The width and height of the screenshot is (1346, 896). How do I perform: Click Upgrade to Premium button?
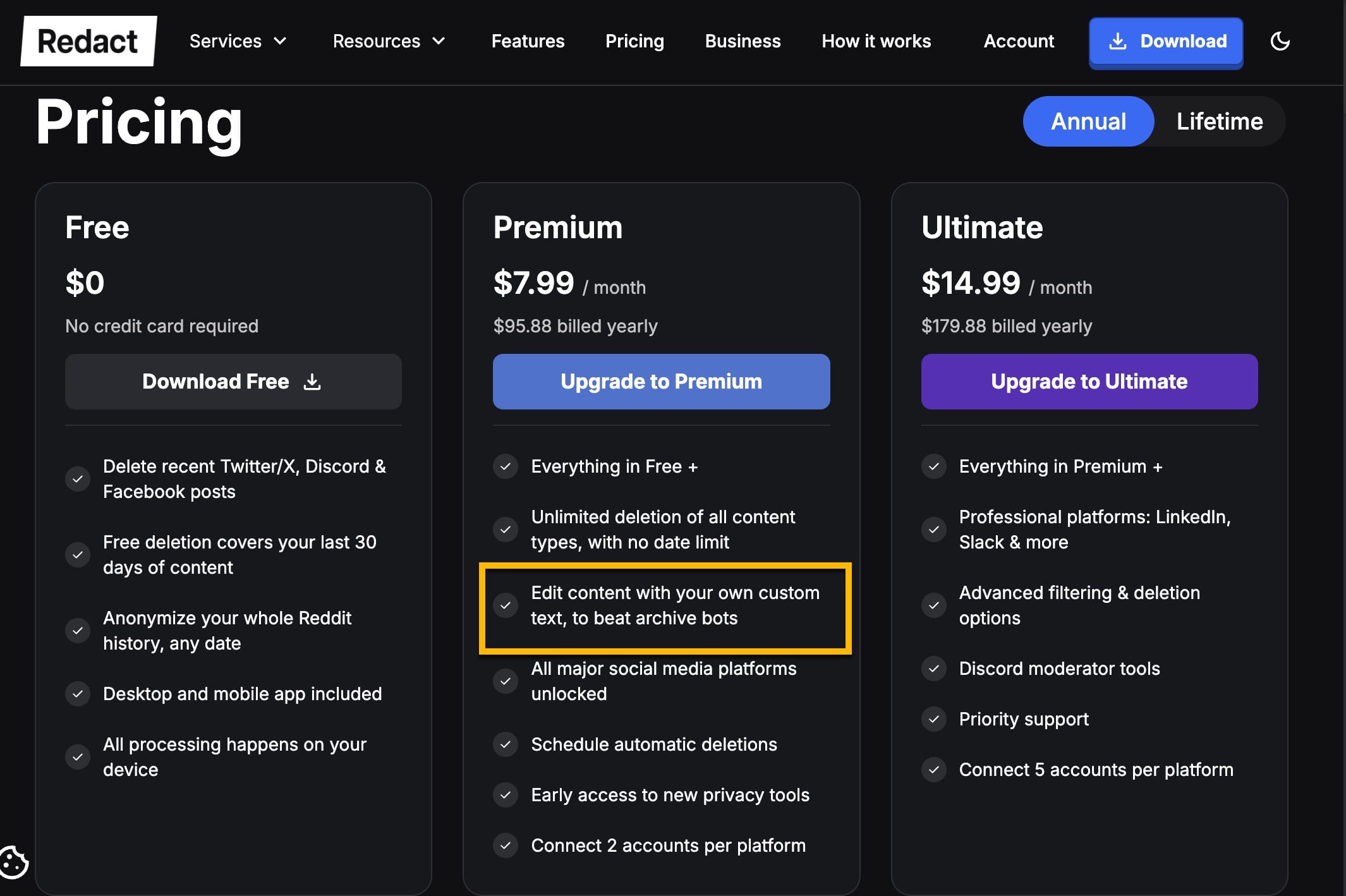point(661,382)
